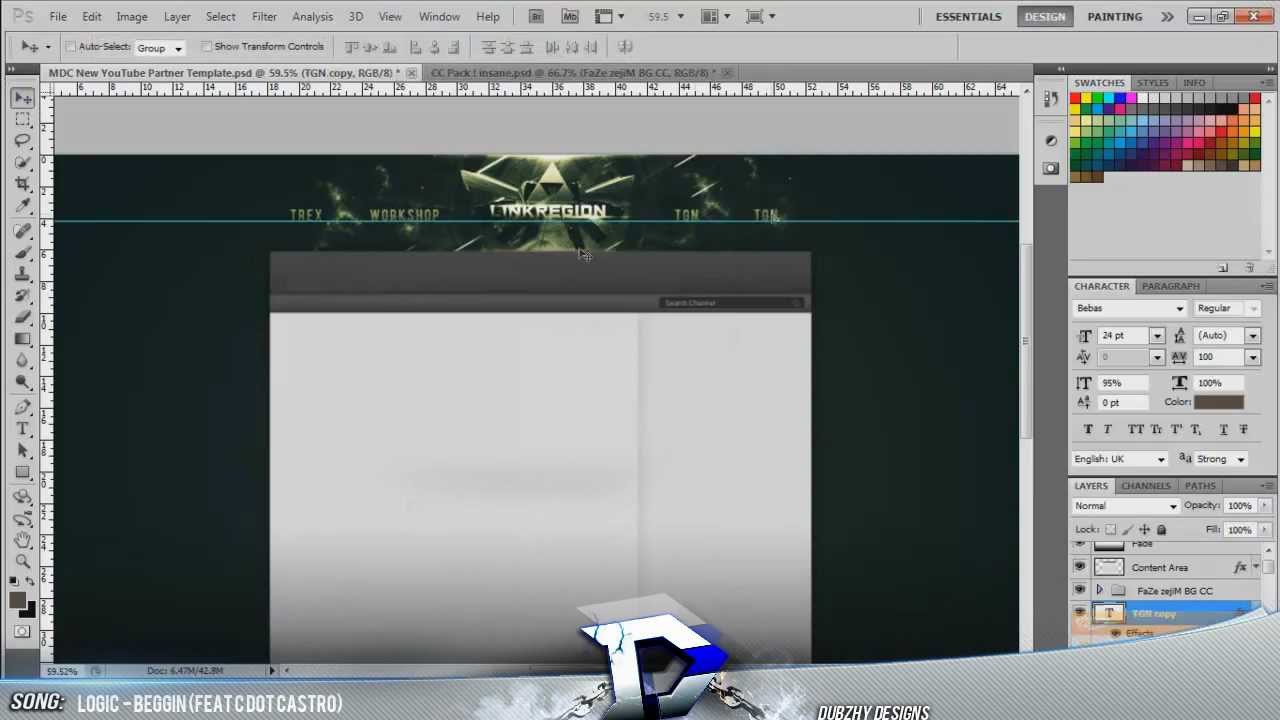Select the Horizontal Type tool
The image size is (1280, 720).
pos(23,429)
